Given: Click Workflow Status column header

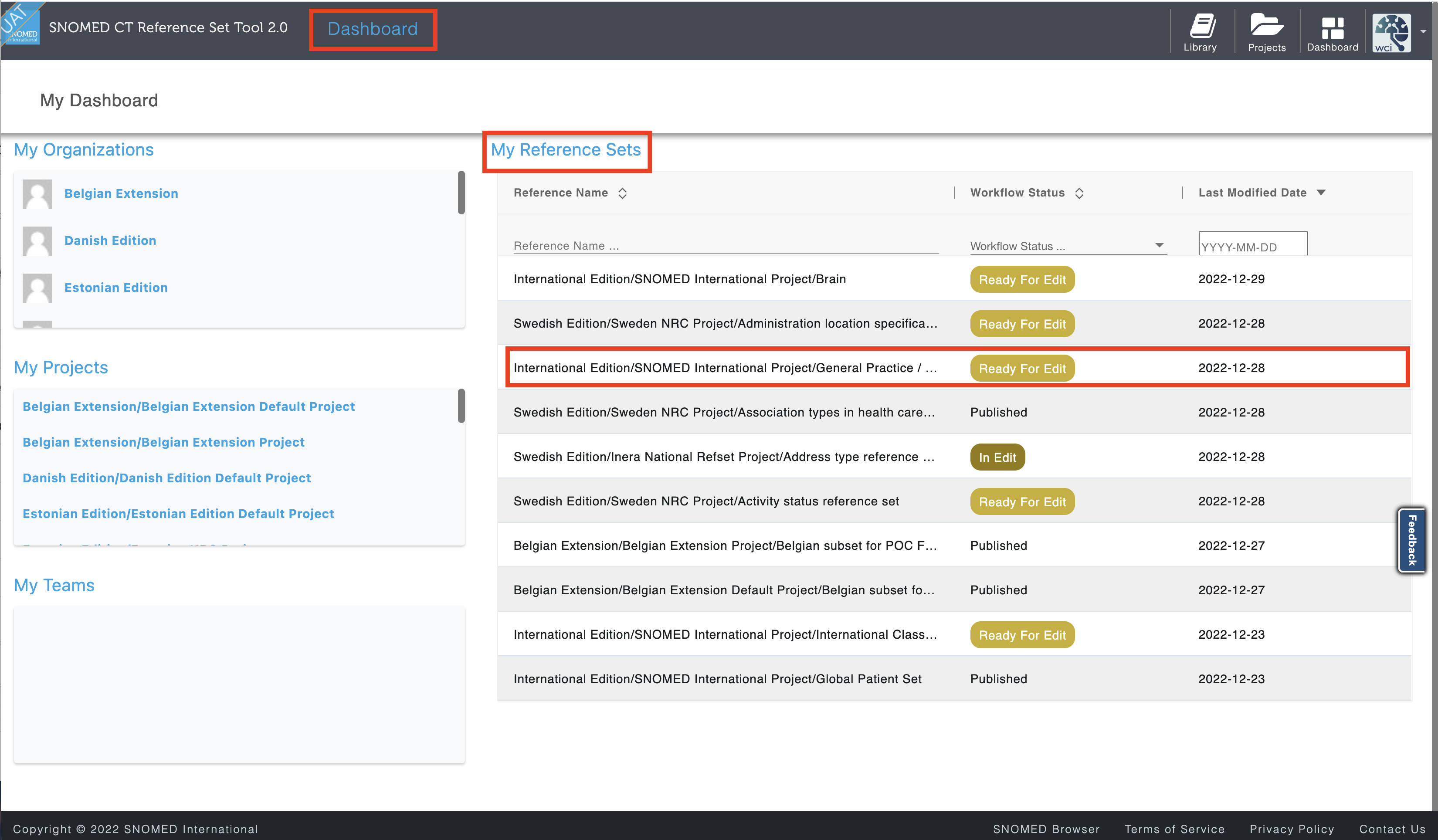Looking at the screenshot, I should [x=1017, y=193].
